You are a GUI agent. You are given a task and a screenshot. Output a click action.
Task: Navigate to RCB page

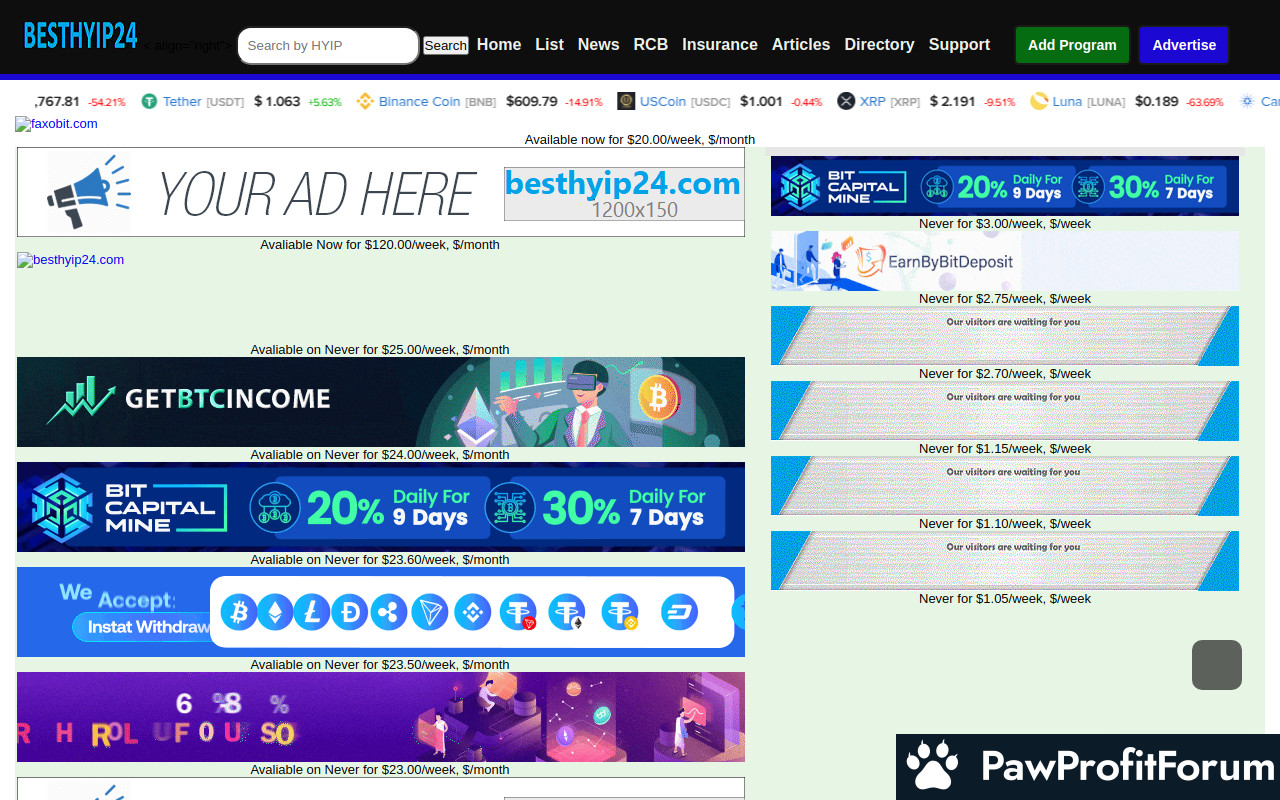click(651, 44)
